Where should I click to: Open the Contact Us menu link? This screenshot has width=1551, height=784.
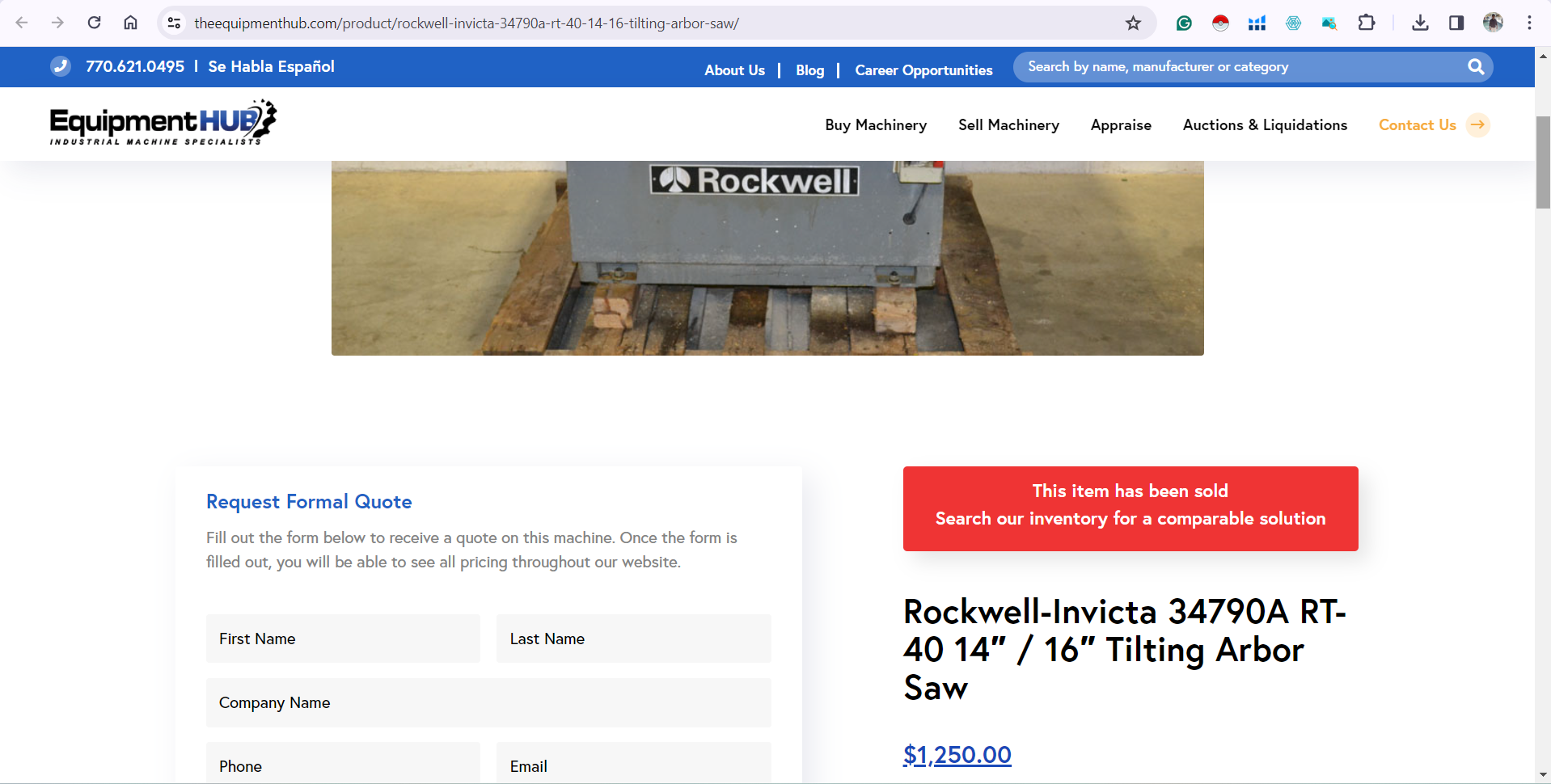(1417, 125)
